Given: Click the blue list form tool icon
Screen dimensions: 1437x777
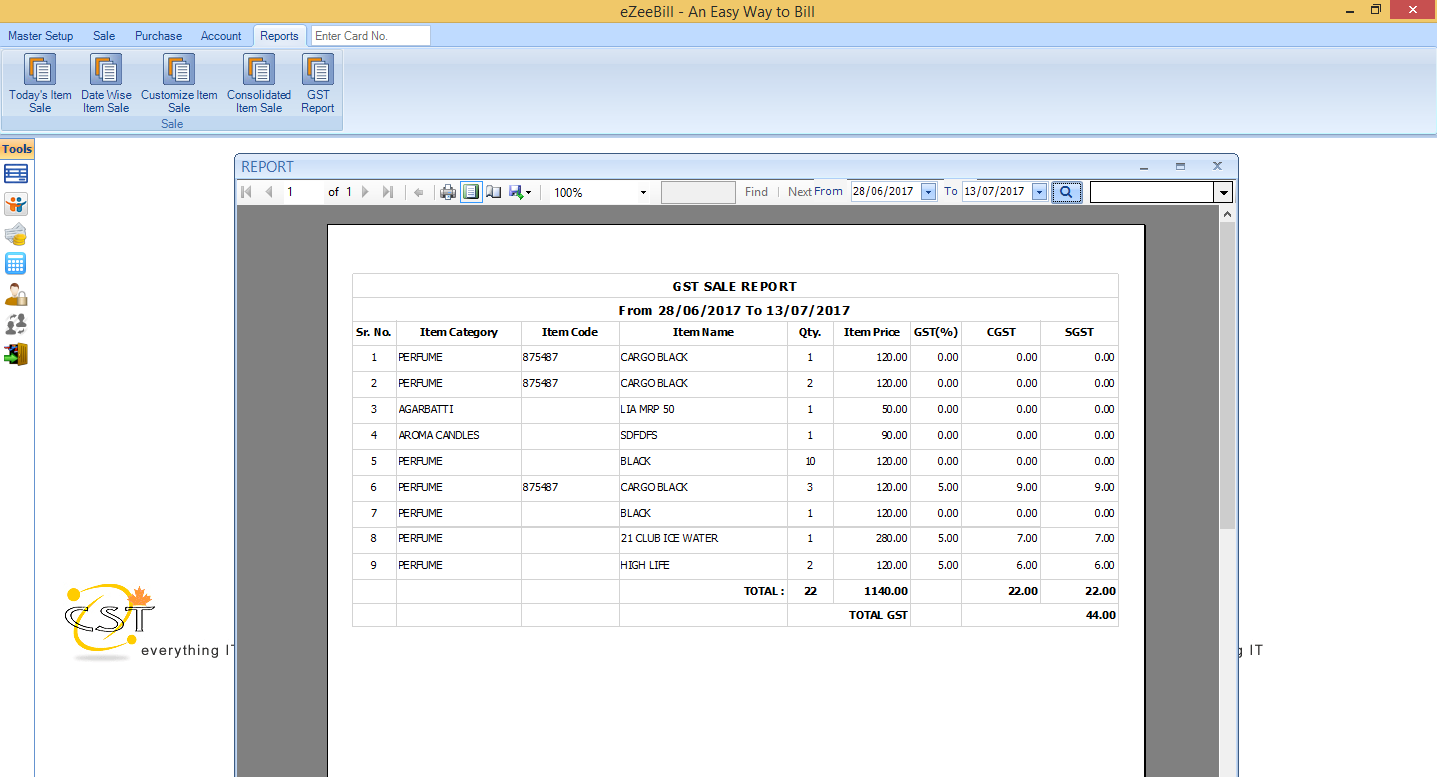Looking at the screenshot, I should point(16,174).
